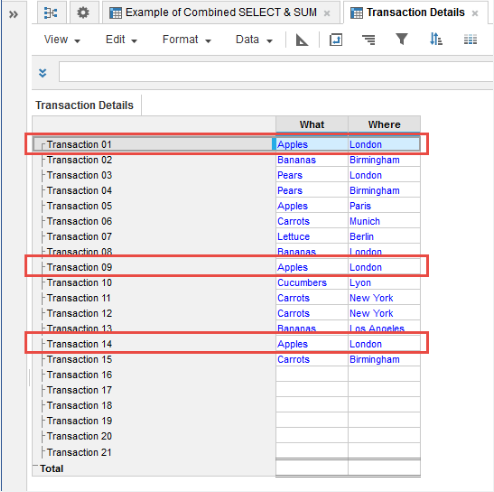Open the hierarchy diagram icon tab
494x492 pixels.
pos(51,13)
